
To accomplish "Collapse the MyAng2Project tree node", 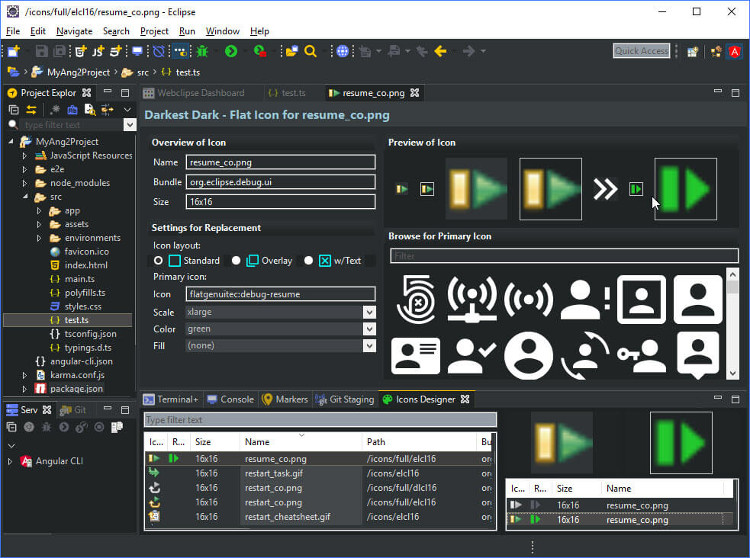I will (11, 142).
